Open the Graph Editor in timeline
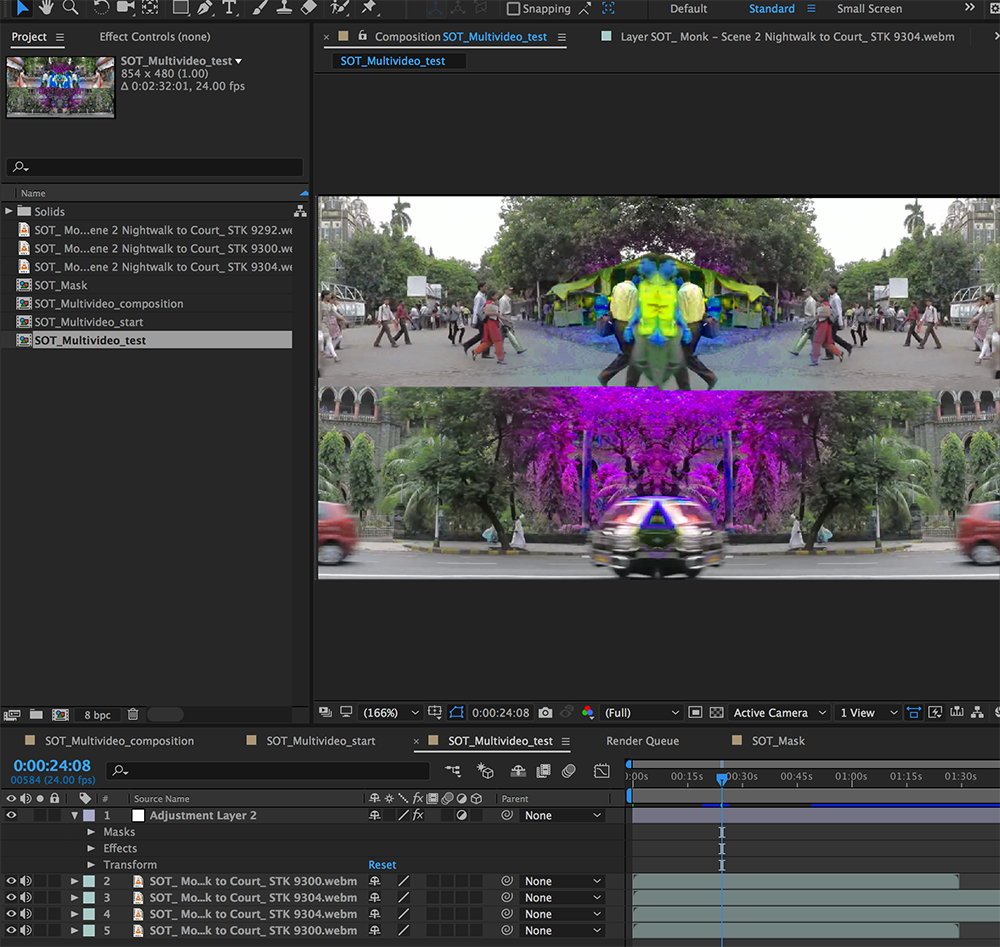 click(x=602, y=771)
